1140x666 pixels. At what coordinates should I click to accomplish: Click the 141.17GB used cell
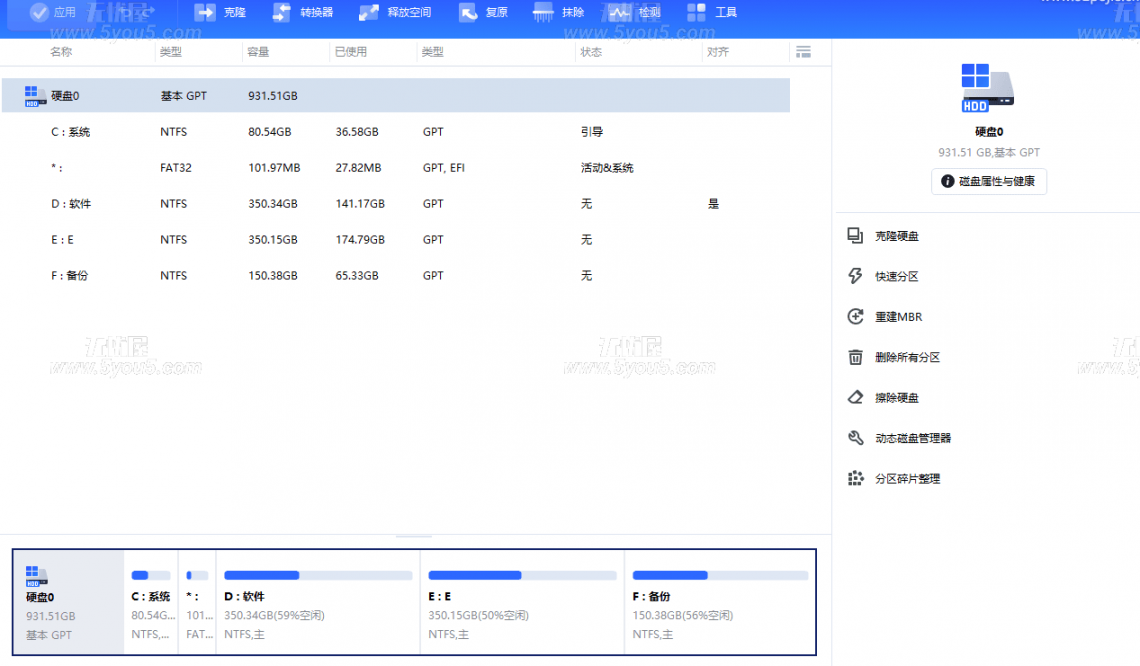360,204
